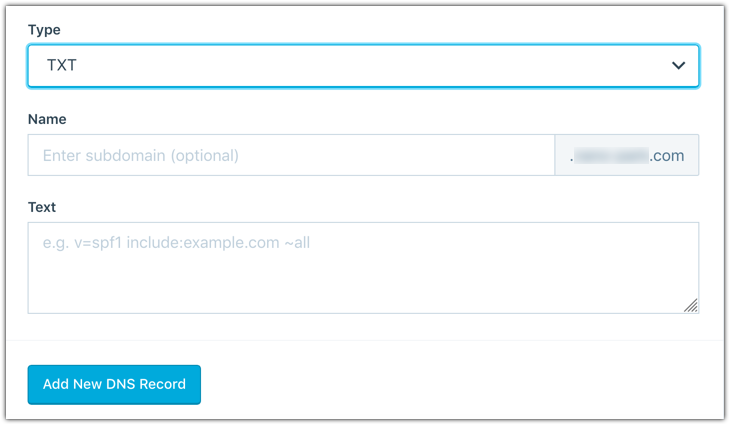Click the Text field label
The image size is (730, 425).
42,207
